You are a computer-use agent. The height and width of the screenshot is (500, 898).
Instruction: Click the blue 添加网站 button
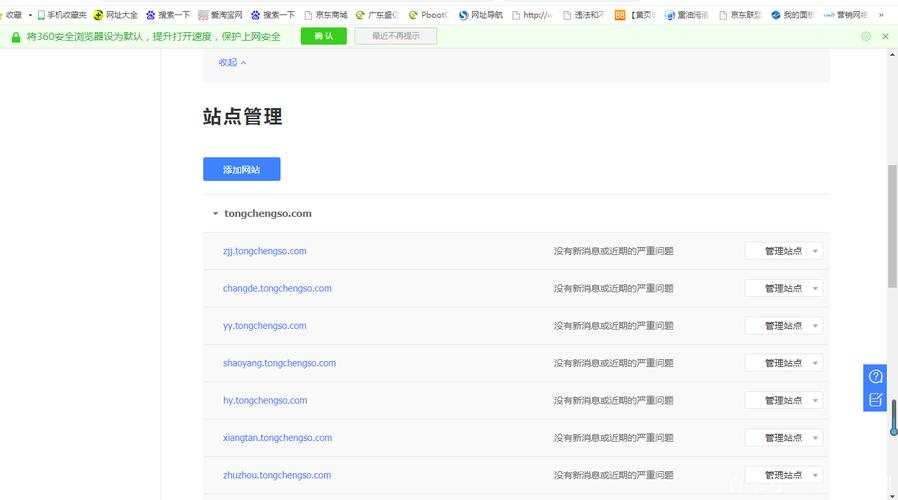tap(241, 169)
